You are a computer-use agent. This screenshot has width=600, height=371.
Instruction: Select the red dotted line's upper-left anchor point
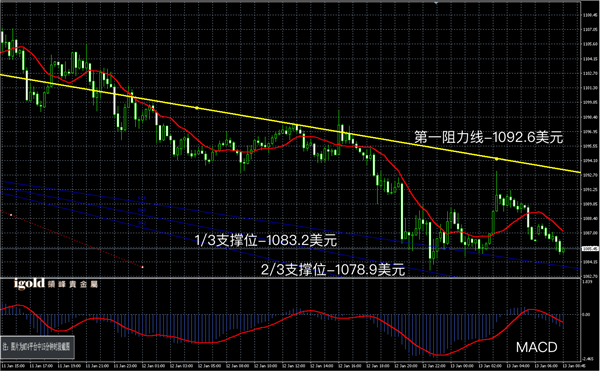(x=11, y=215)
